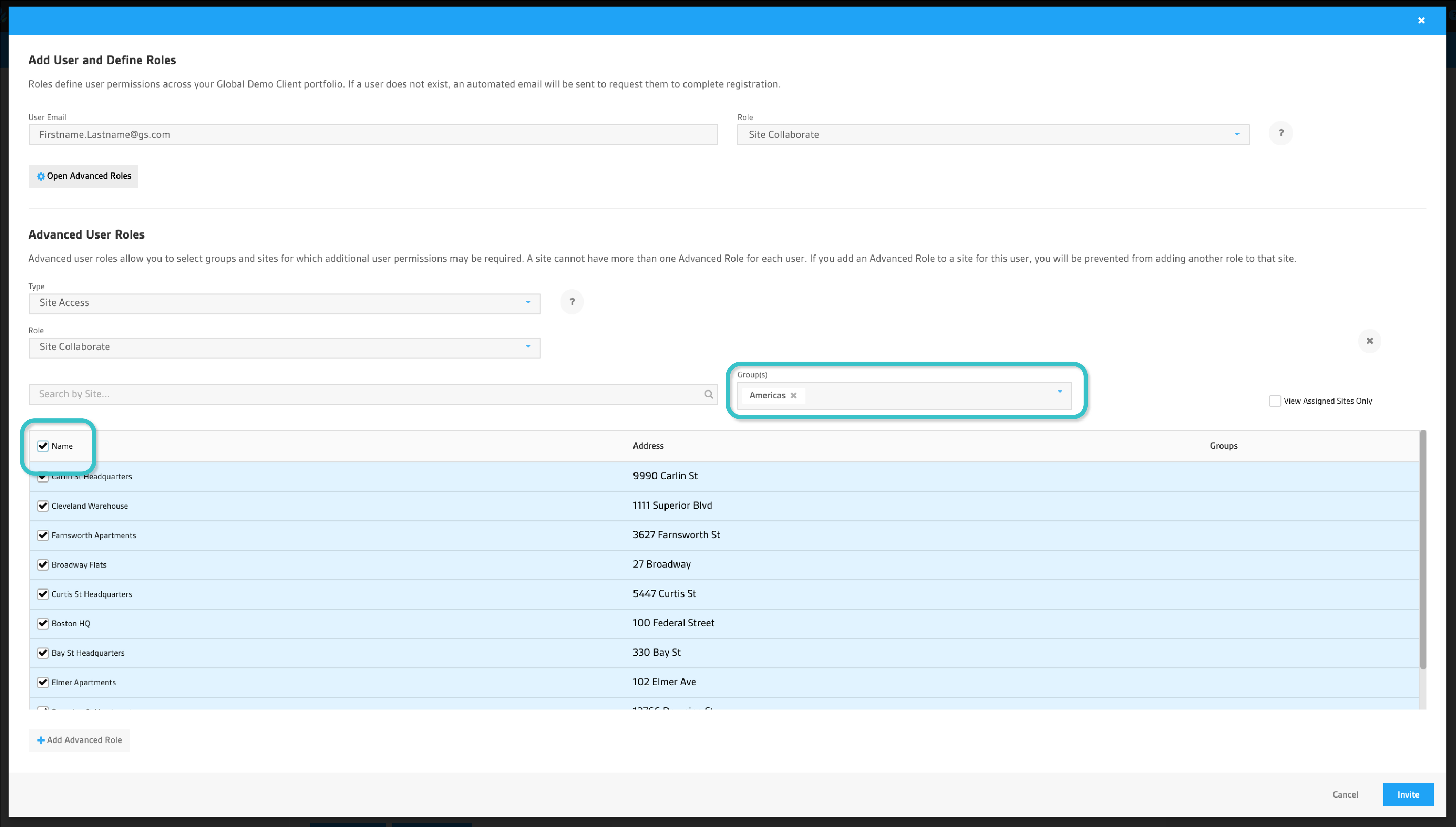Click the site list vertical scrollbar
Viewport: 1456px width, 827px height.
[1422, 550]
